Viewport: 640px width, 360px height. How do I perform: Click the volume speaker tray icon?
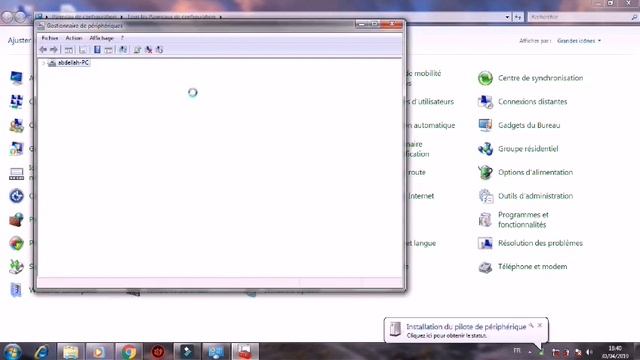click(589, 352)
